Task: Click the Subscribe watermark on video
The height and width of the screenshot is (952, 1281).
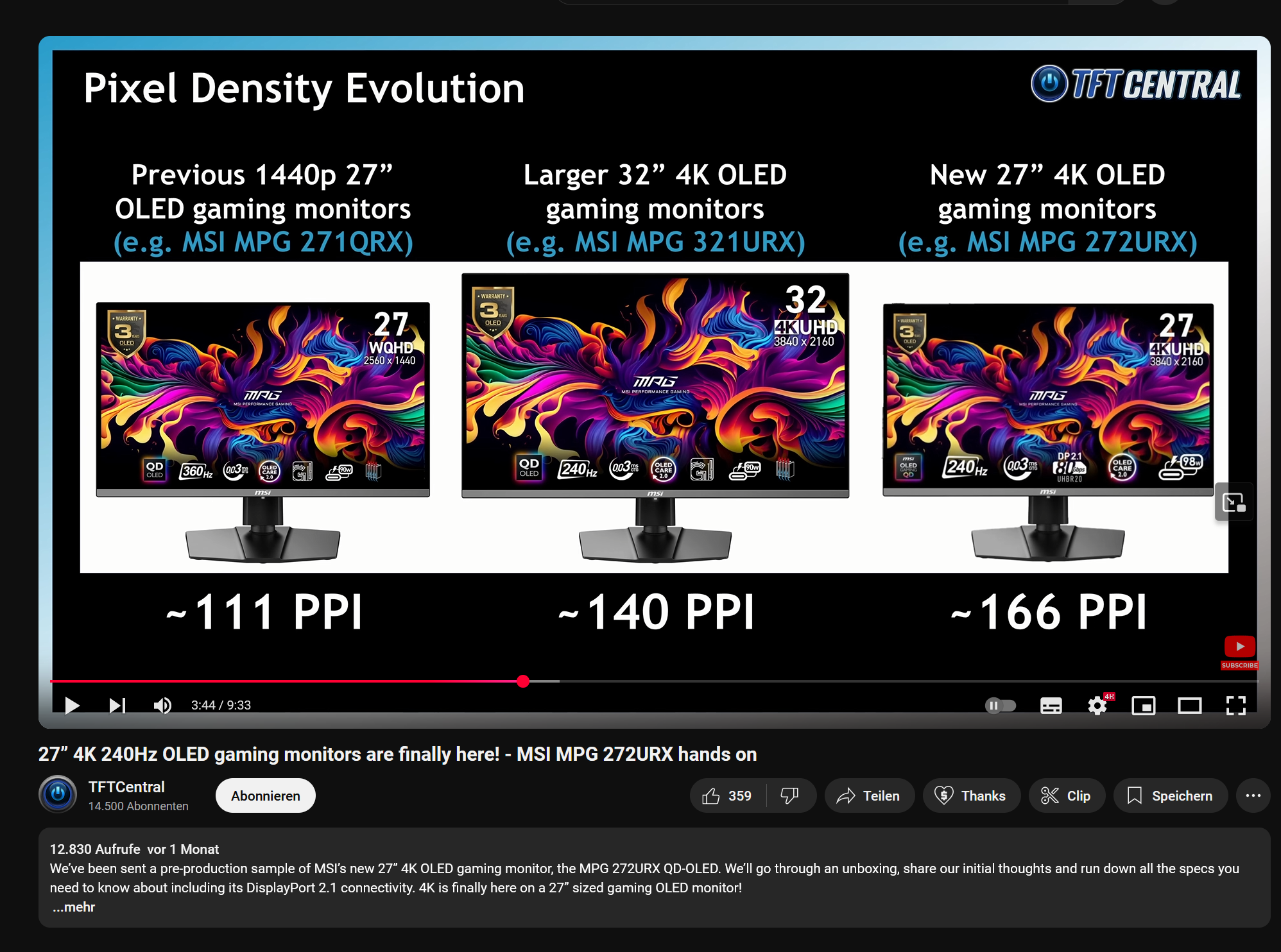Action: tap(1239, 652)
